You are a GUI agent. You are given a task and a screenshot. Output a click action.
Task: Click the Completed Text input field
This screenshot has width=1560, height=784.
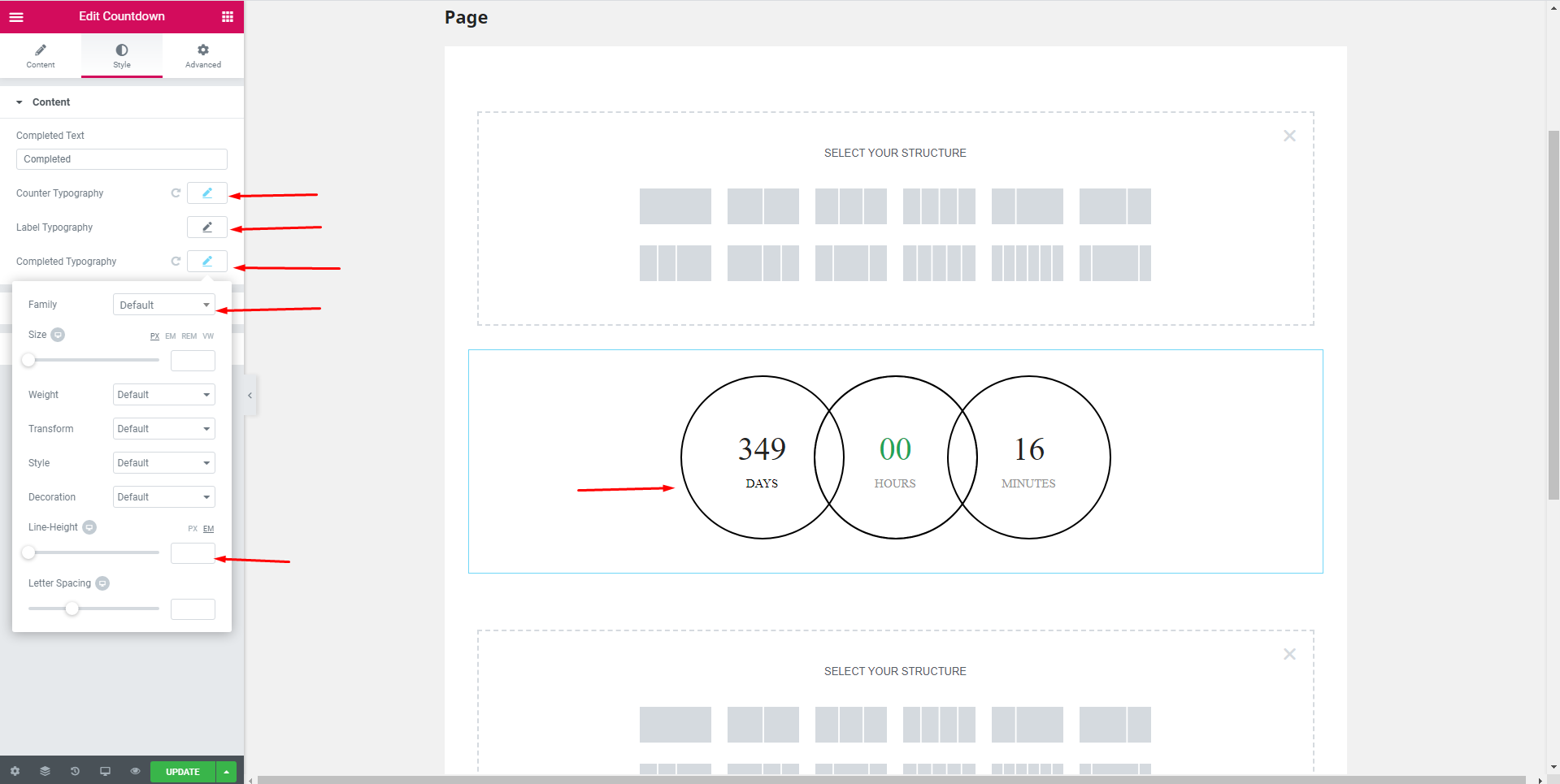122,159
